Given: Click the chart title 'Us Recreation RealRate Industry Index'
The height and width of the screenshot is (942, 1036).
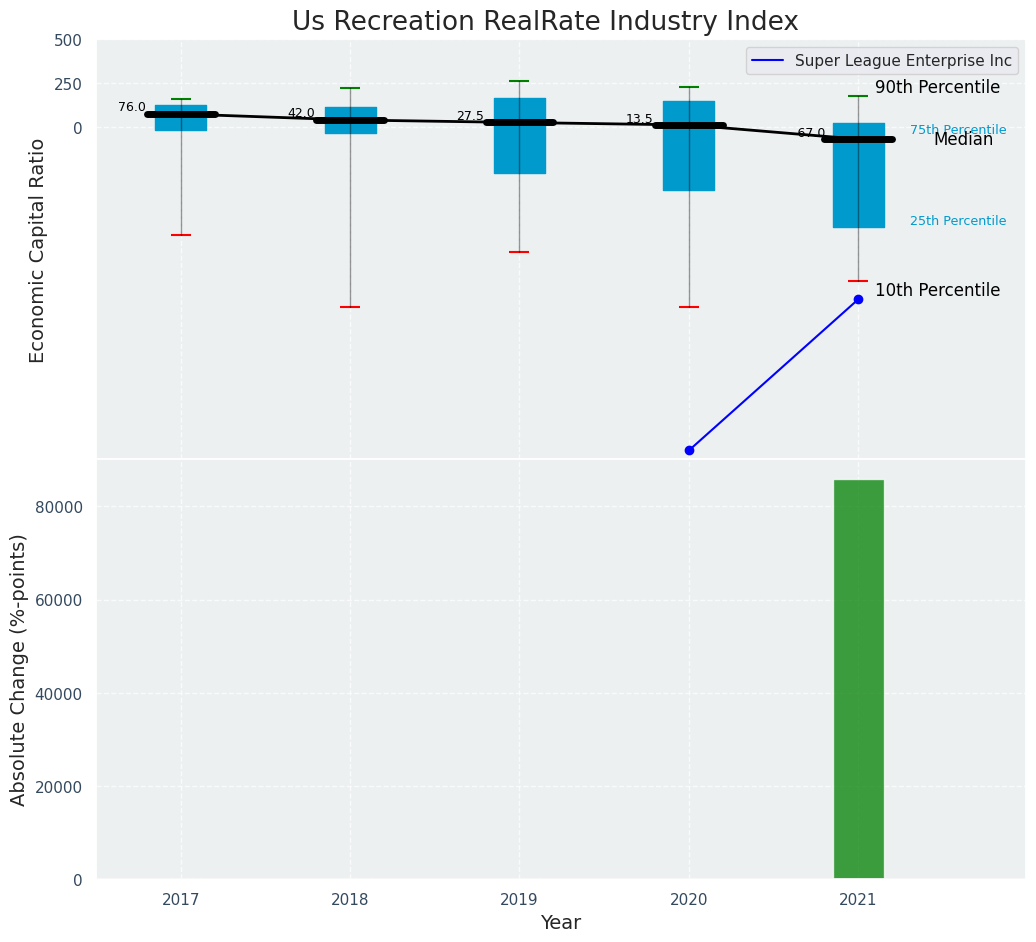Looking at the screenshot, I should coord(545,22).
